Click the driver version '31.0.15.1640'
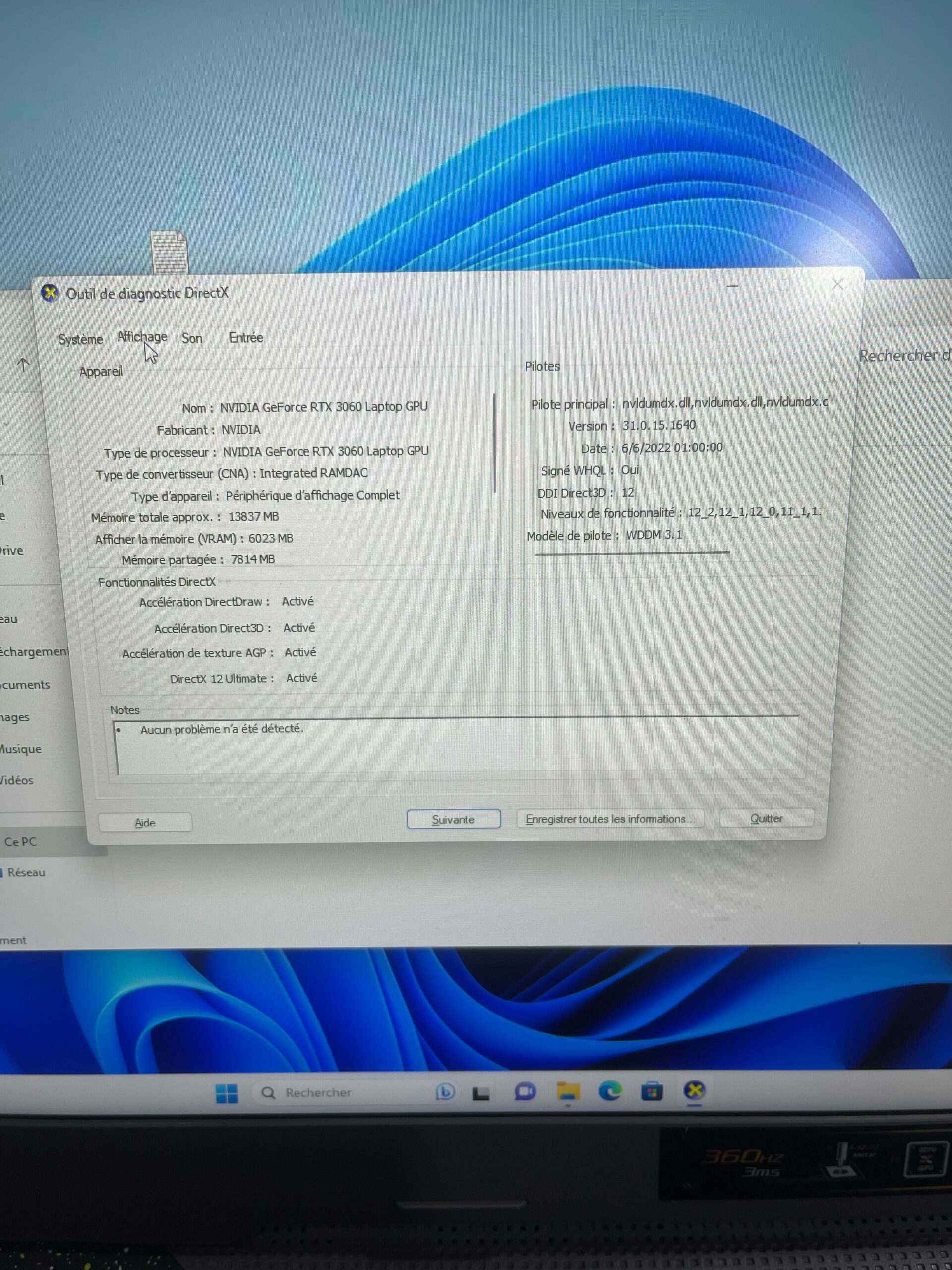 pyautogui.click(x=659, y=425)
